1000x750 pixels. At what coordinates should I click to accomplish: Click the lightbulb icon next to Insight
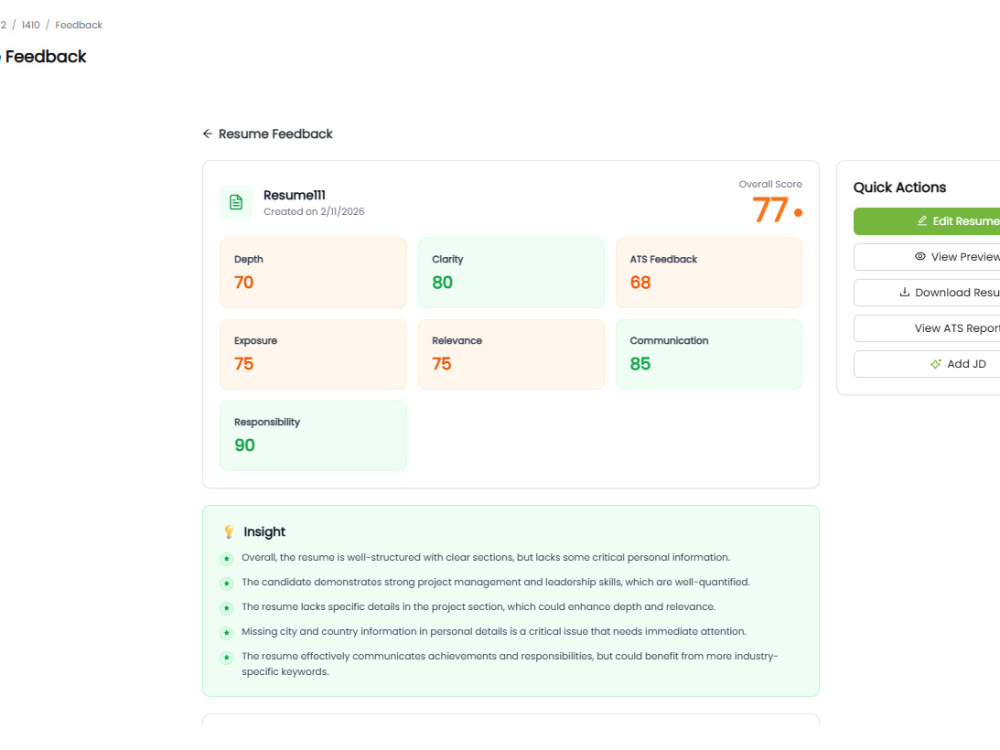point(229,532)
